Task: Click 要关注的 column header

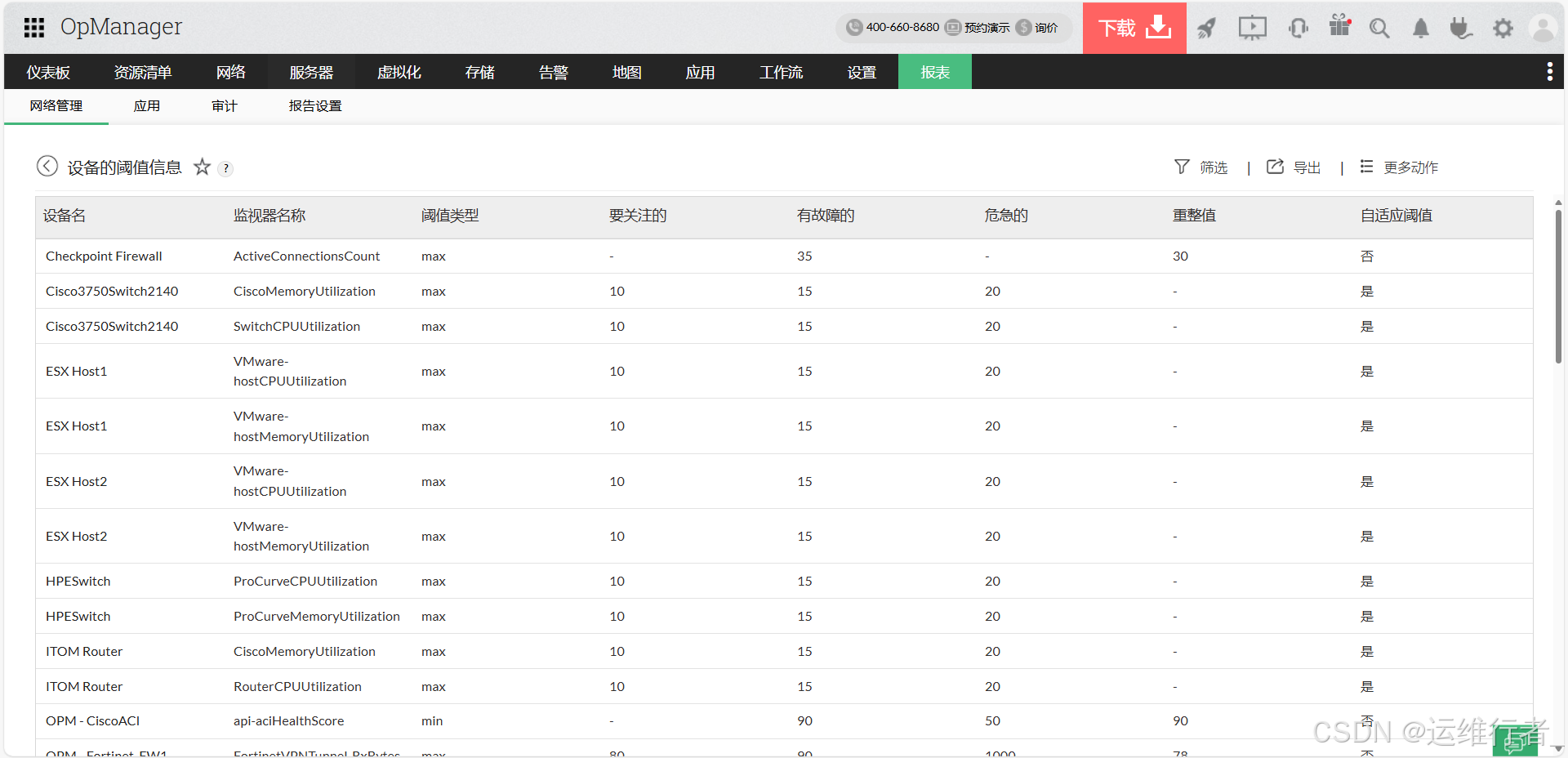Action: pyautogui.click(x=638, y=216)
